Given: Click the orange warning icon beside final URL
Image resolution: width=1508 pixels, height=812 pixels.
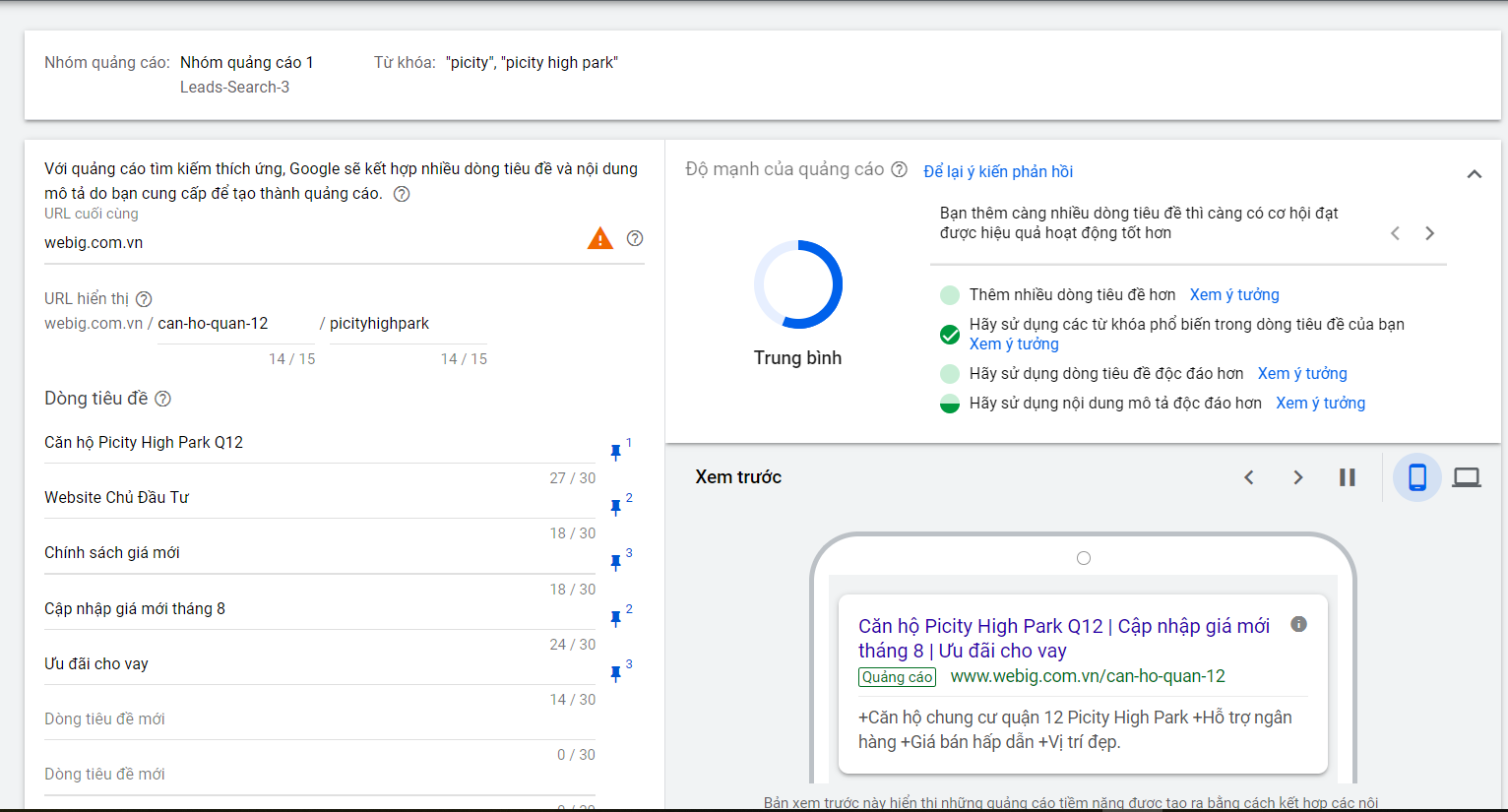Looking at the screenshot, I should (599, 238).
